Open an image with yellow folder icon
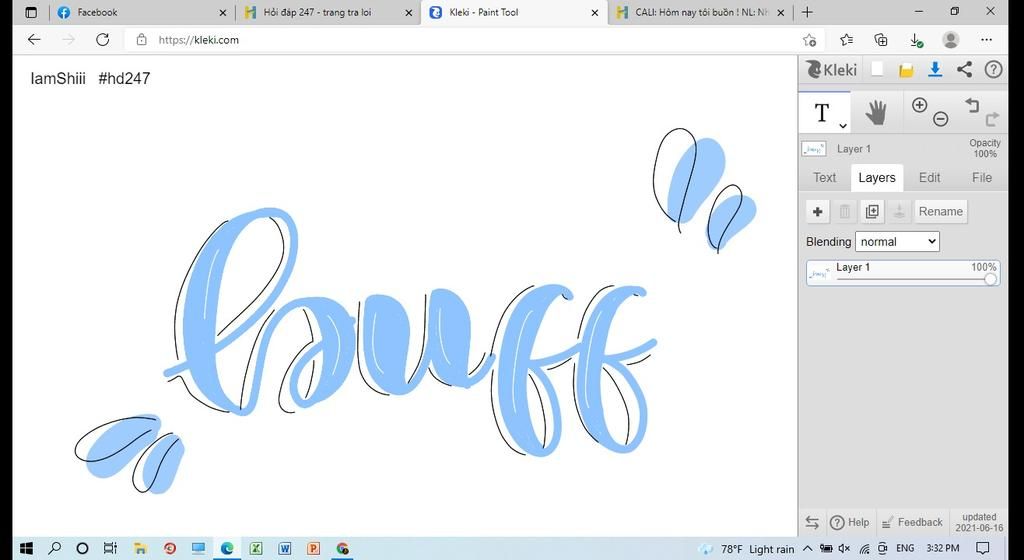 (906, 70)
